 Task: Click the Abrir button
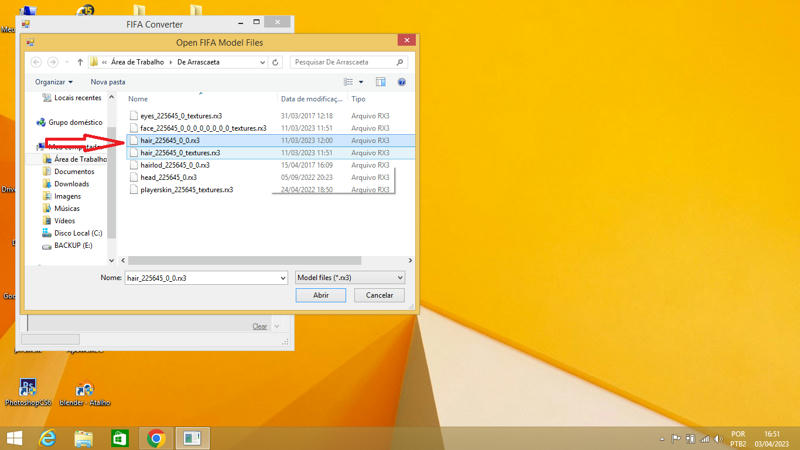tap(320, 295)
